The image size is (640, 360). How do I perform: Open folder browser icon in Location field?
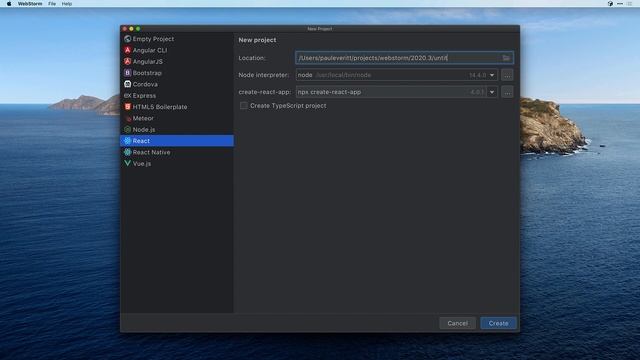click(506, 58)
